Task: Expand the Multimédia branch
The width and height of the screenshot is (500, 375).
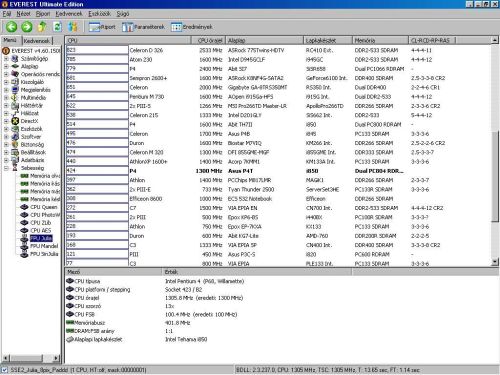Action: coord(6,98)
